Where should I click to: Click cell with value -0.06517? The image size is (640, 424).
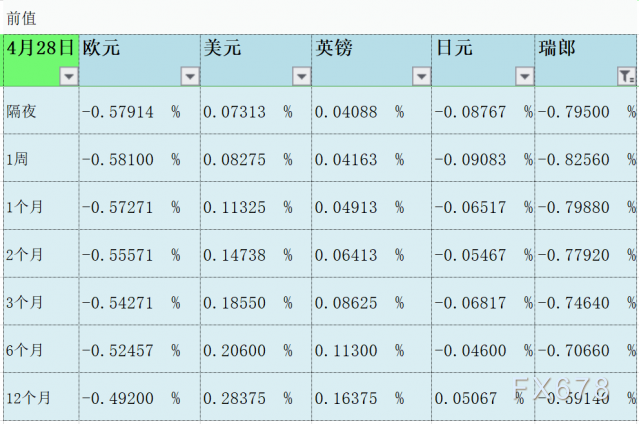click(483, 206)
